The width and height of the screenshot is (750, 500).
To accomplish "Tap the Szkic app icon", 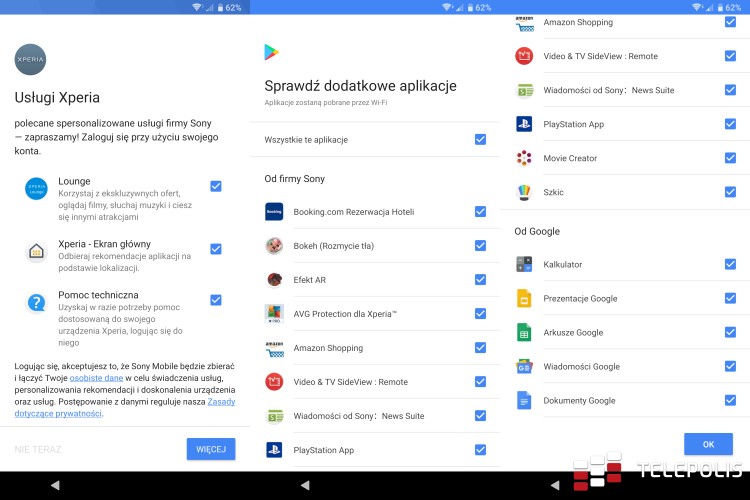I will 524,192.
